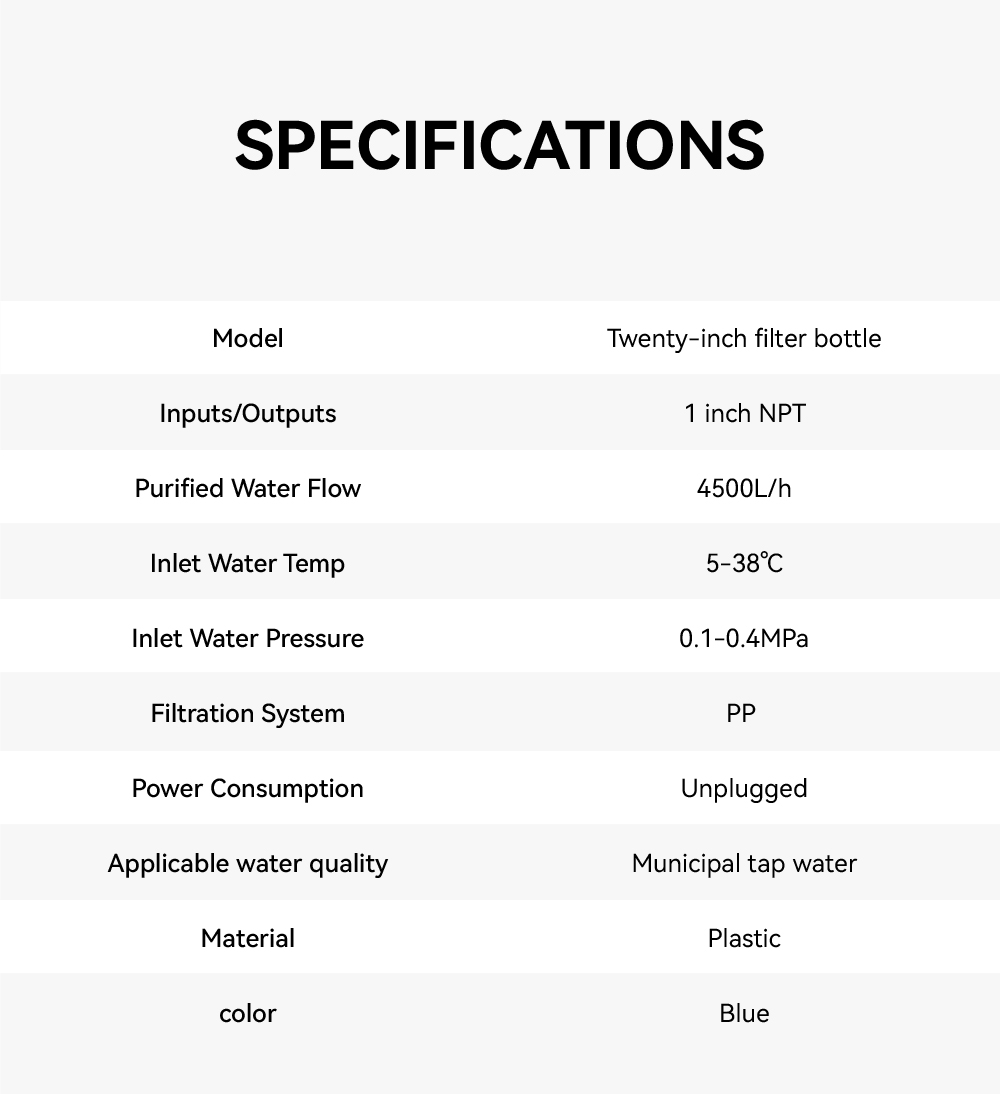
Task: Click the Power Consumption label
Action: [x=248, y=788]
